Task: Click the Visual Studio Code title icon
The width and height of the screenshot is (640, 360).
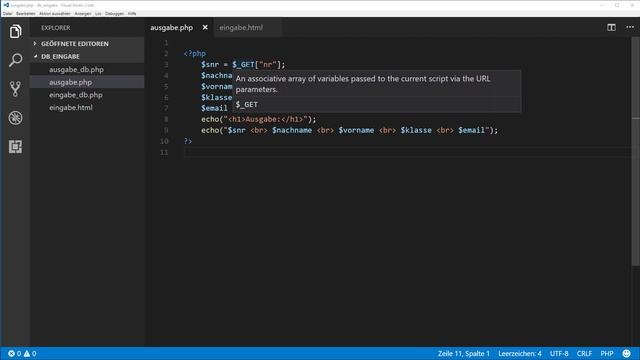Action: click(x=6, y=5)
